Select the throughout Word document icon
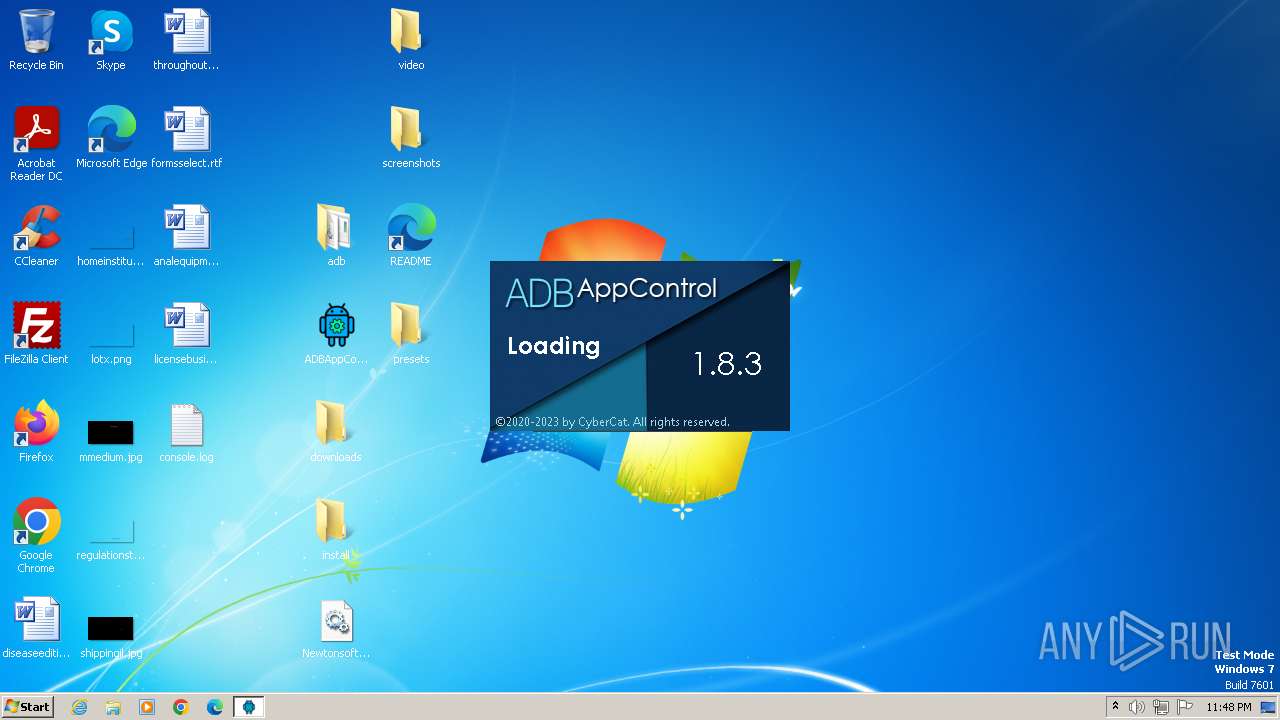The width and height of the screenshot is (1280, 720). pyautogui.click(x=186, y=40)
